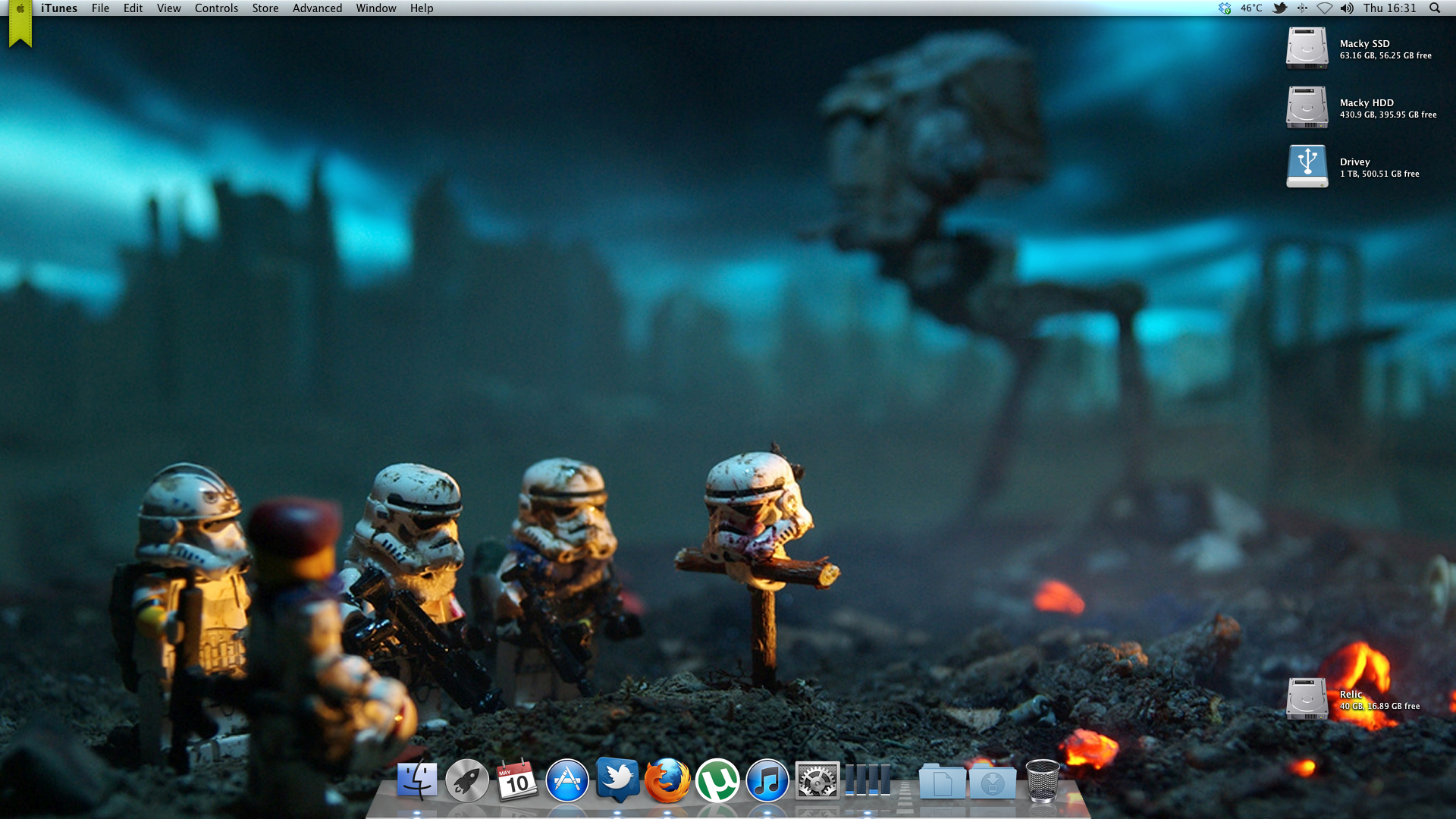
Task: Open the bar-meter monitor app in Dock
Action: point(868,780)
